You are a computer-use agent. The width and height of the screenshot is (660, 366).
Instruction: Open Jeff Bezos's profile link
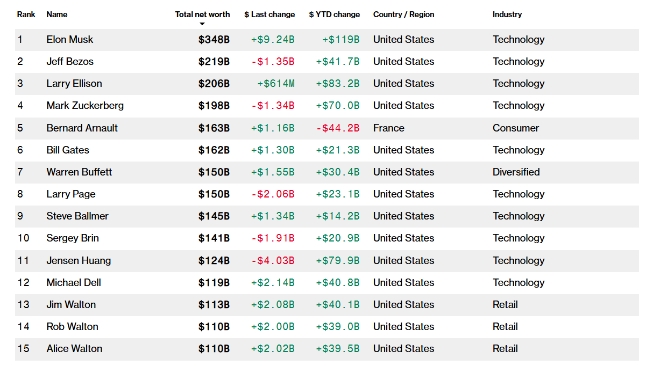pos(70,61)
